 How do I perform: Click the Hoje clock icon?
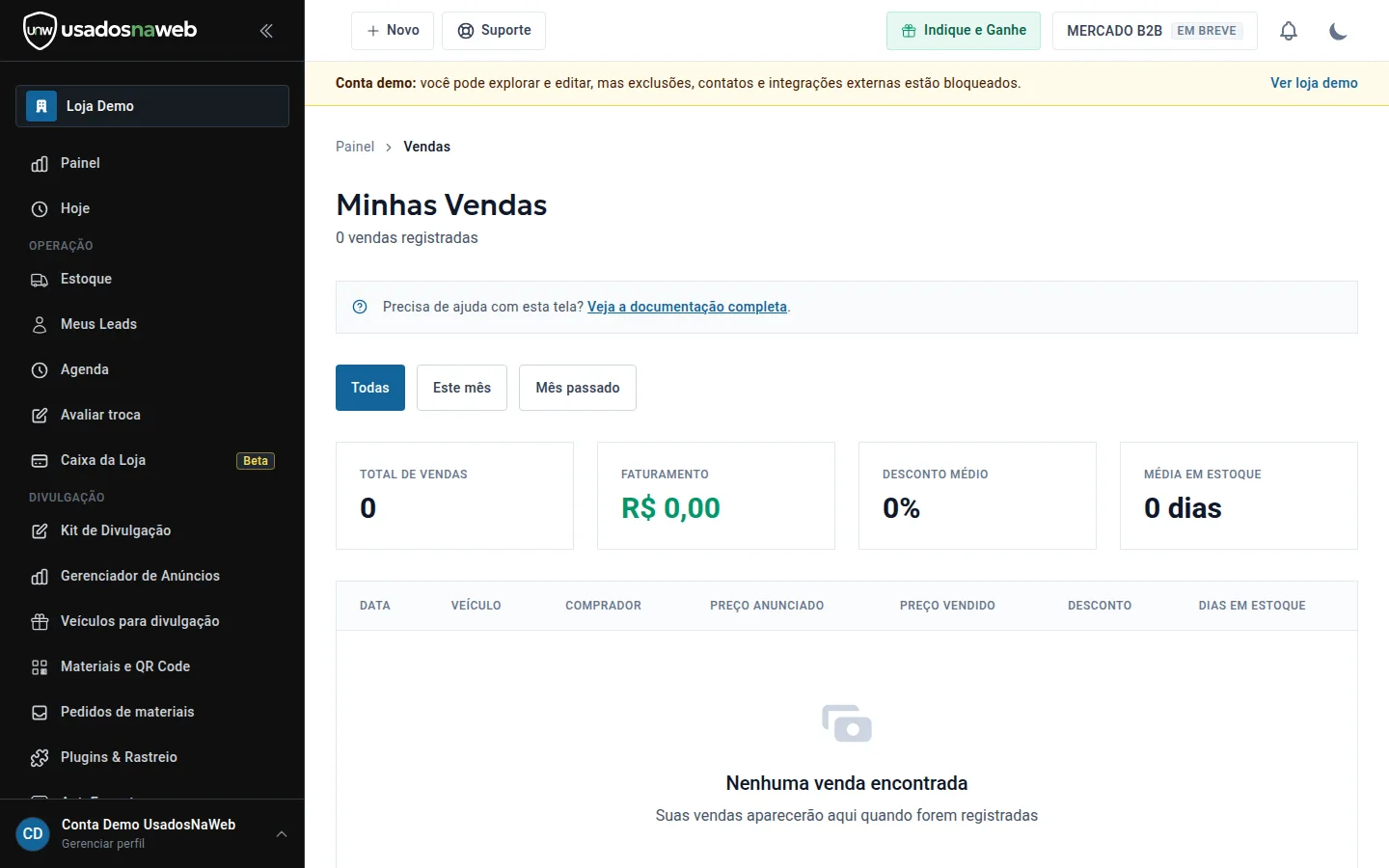coord(40,209)
